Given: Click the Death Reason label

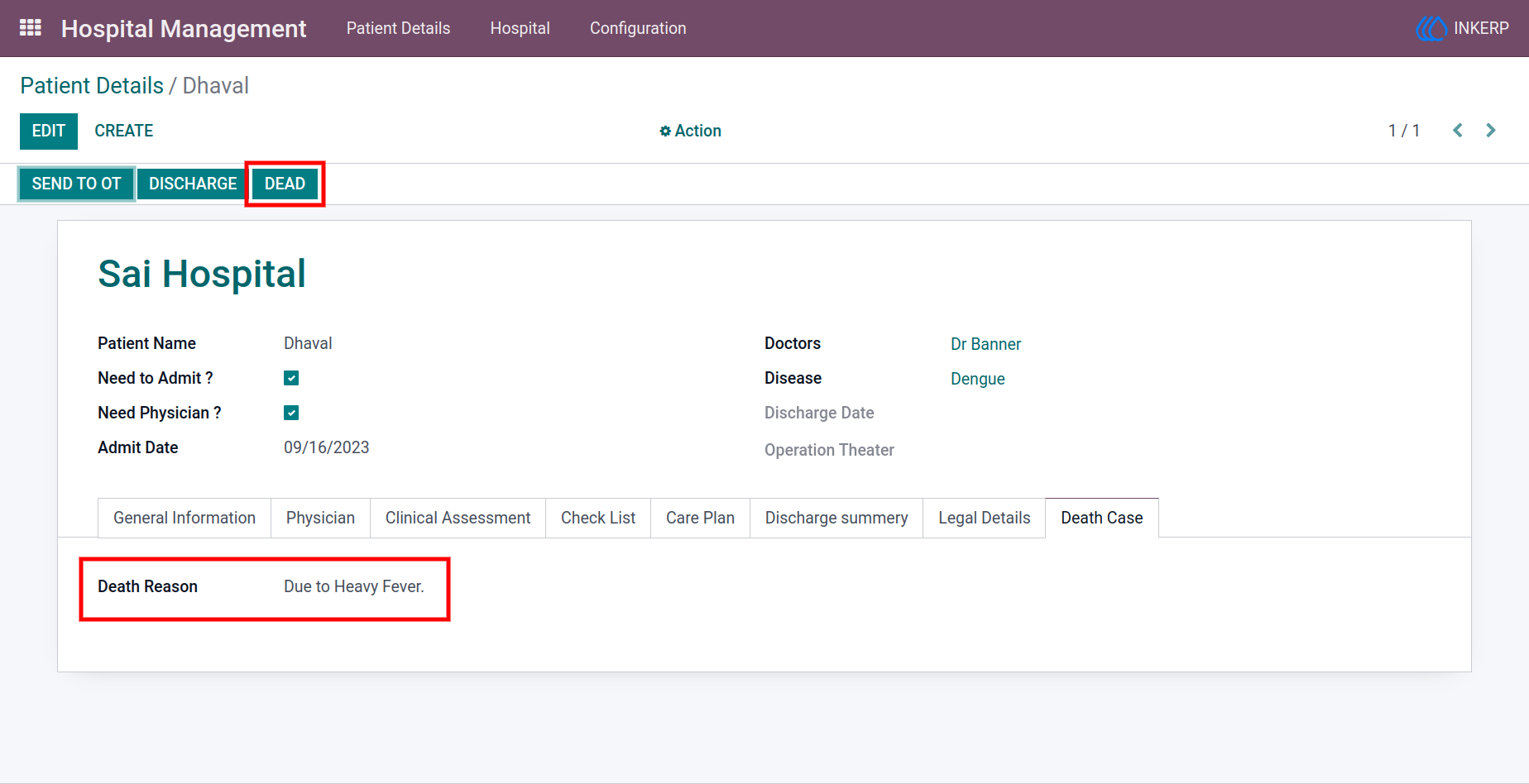Looking at the screenshot, I should tap(147, 586).
